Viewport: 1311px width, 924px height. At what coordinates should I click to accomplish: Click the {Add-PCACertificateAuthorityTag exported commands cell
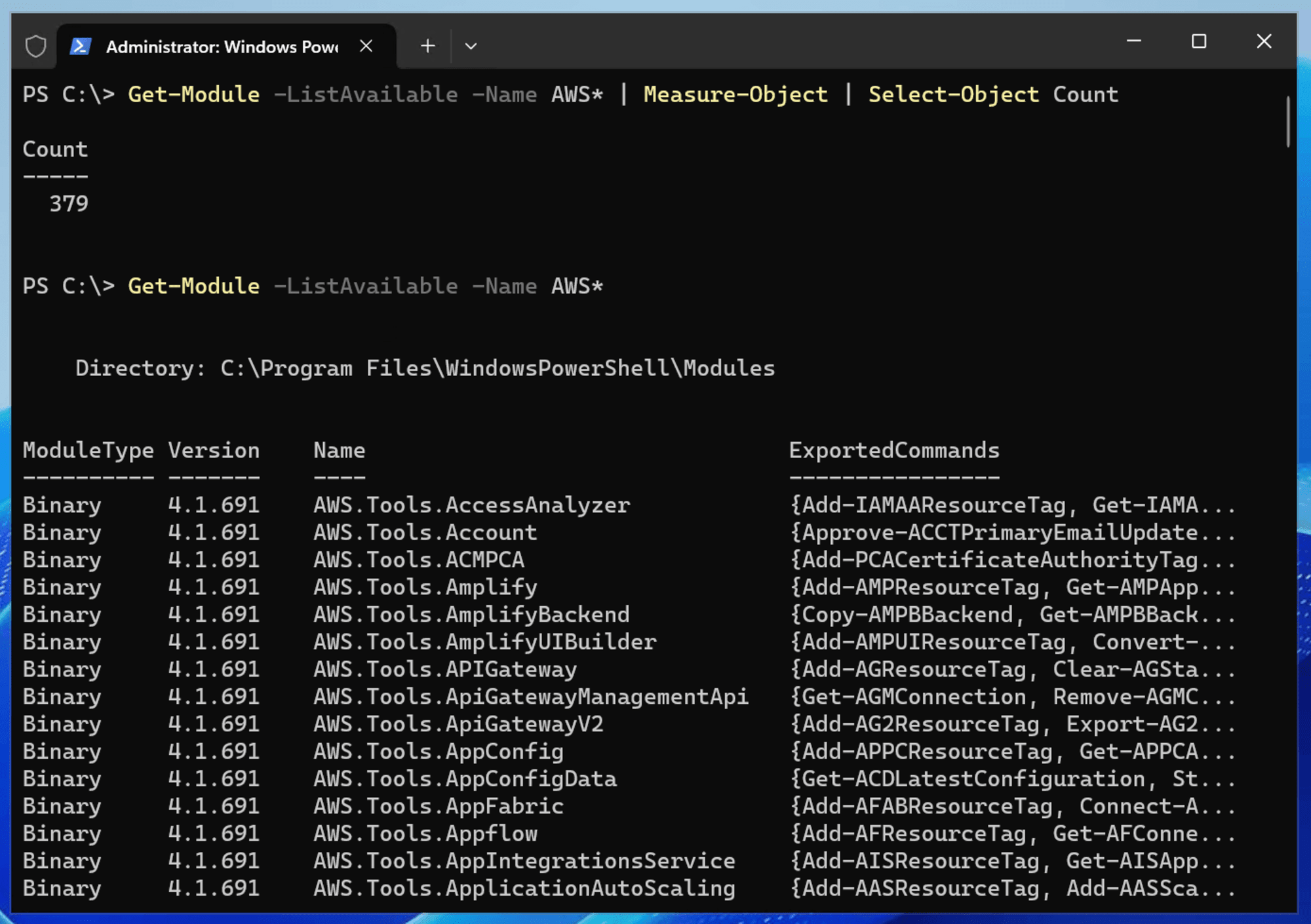click(x=1012, y=560)
